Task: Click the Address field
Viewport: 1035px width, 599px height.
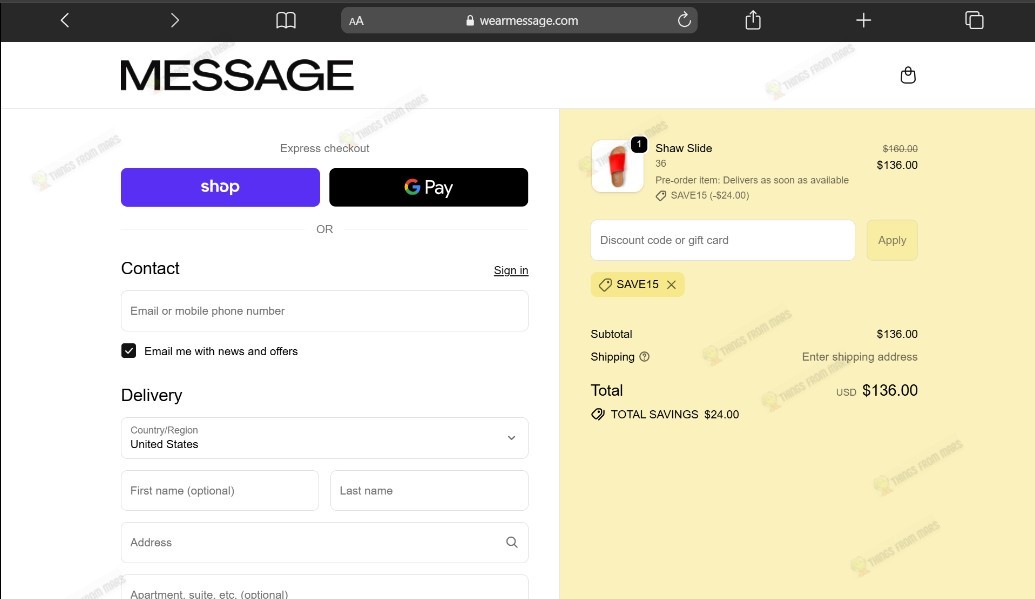Action: pyautogui.click(x=325, y=542)
